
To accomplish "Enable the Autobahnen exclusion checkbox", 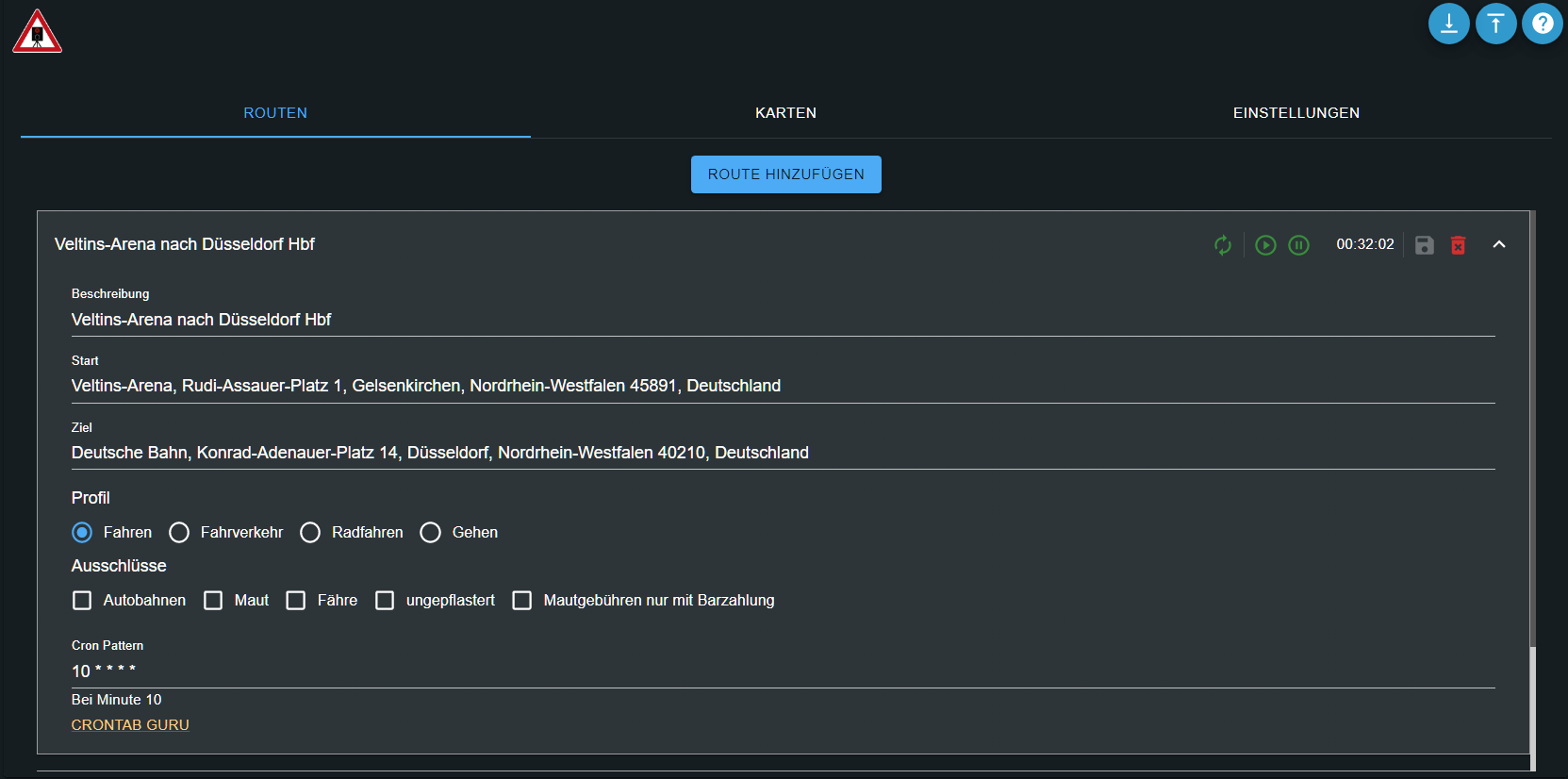I will coord(82,601).
